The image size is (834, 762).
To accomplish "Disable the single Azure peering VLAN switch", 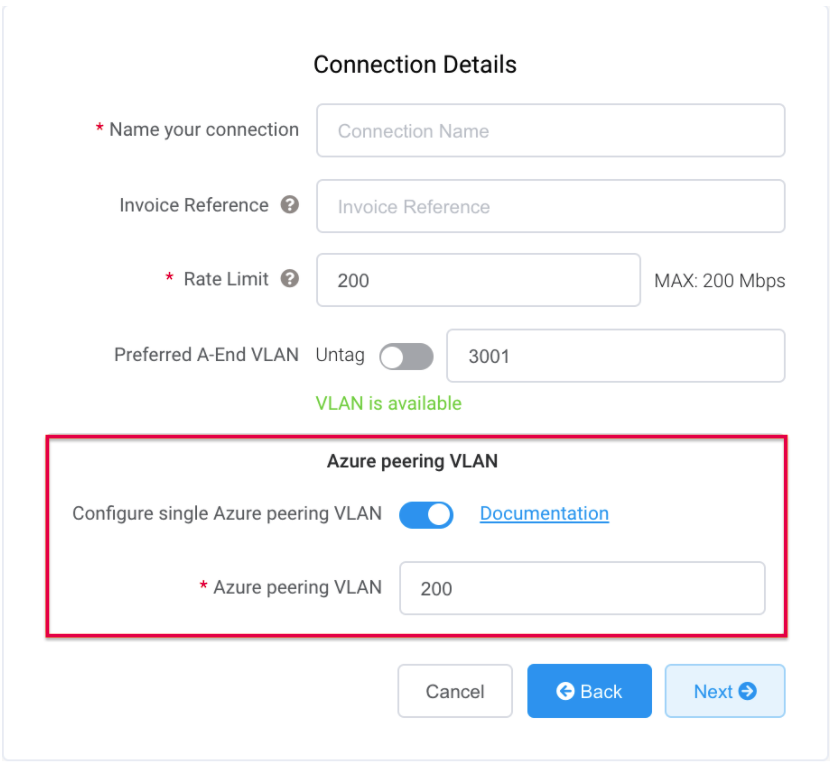I will tap(426, 514).
